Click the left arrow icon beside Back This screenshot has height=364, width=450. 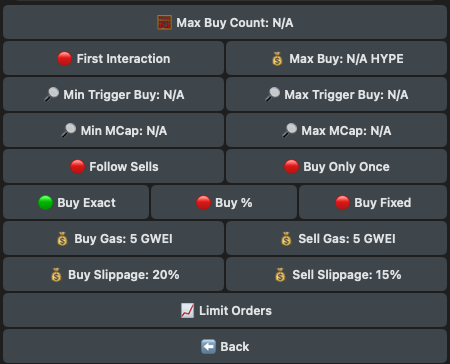pos(208,347)
